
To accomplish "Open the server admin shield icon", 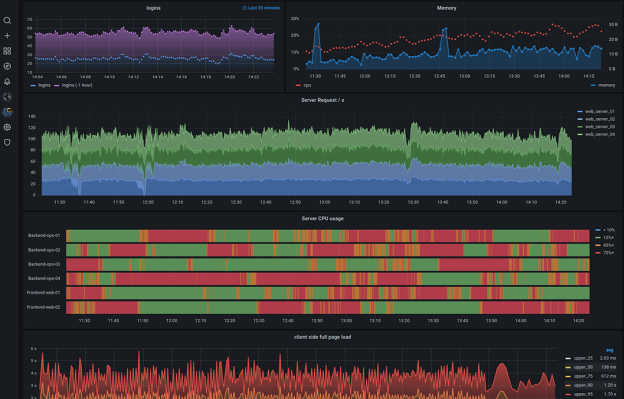I will click(x=7, y=142).
